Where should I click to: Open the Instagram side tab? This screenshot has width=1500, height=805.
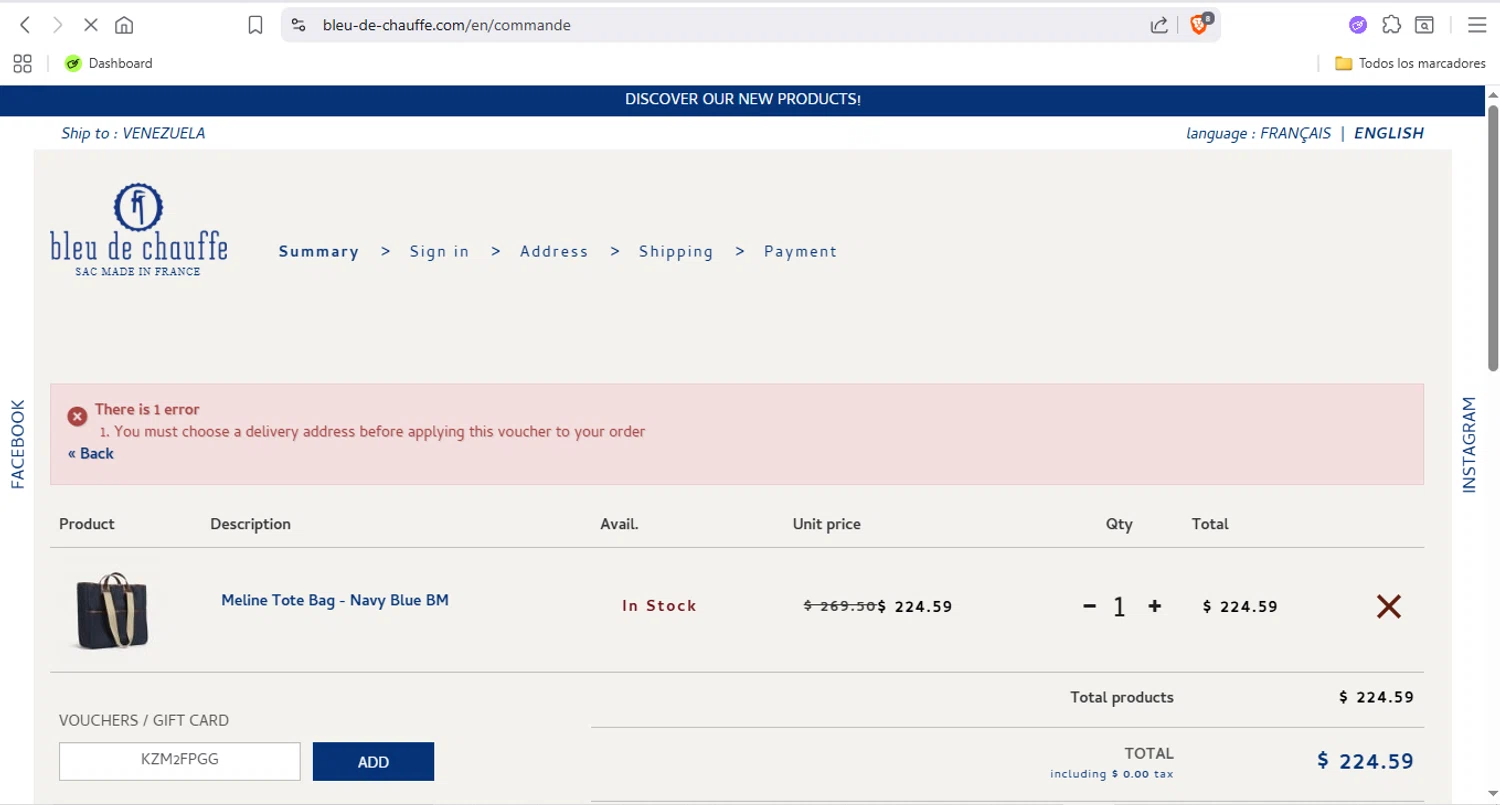pyautogui.click(x=1469, y=445)
